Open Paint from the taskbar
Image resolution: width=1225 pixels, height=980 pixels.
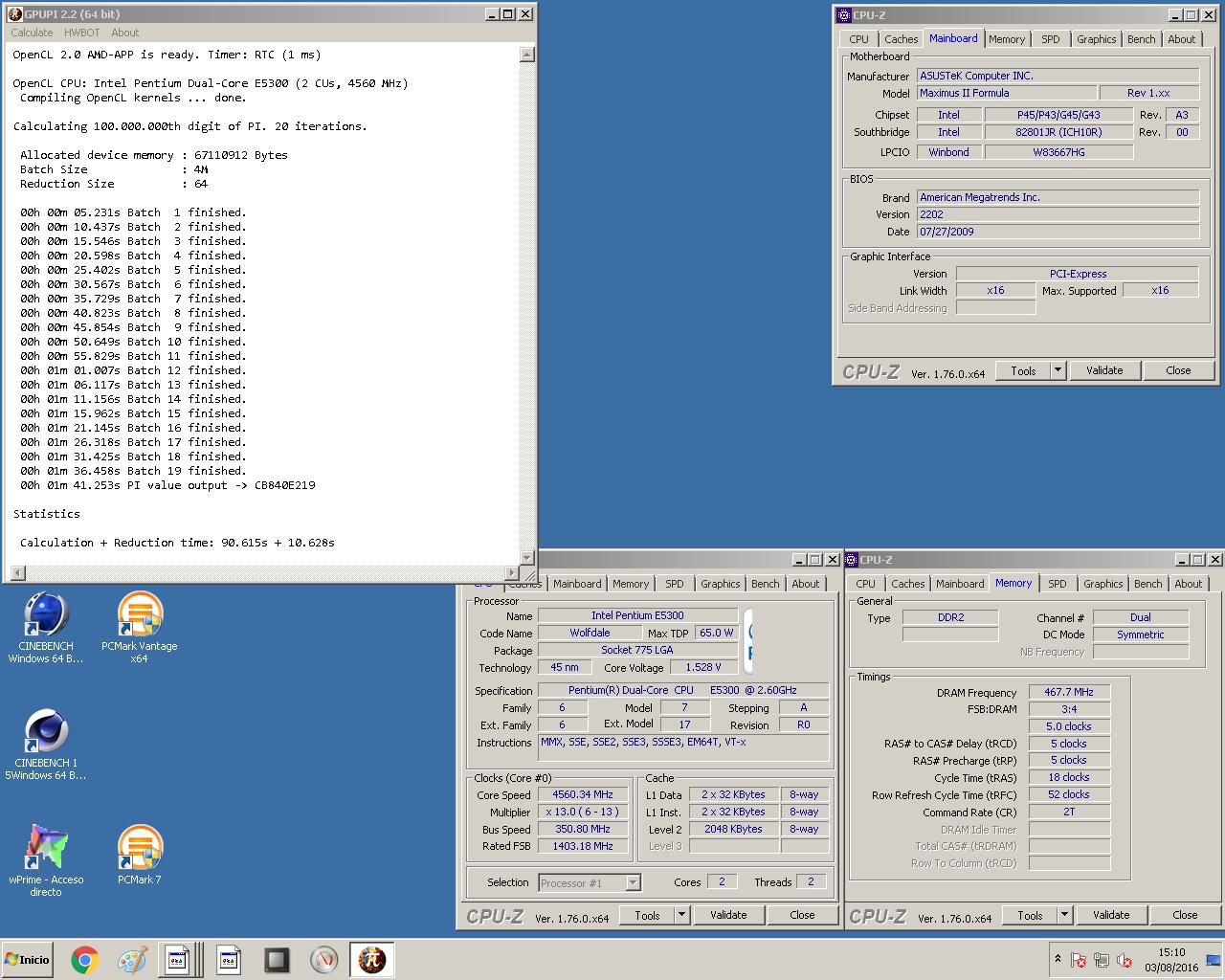[132, 959]
